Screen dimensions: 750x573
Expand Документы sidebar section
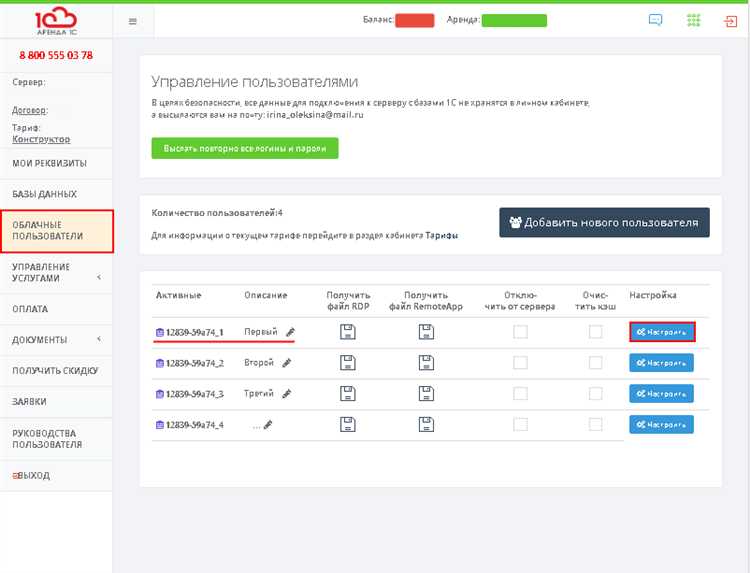56,340
